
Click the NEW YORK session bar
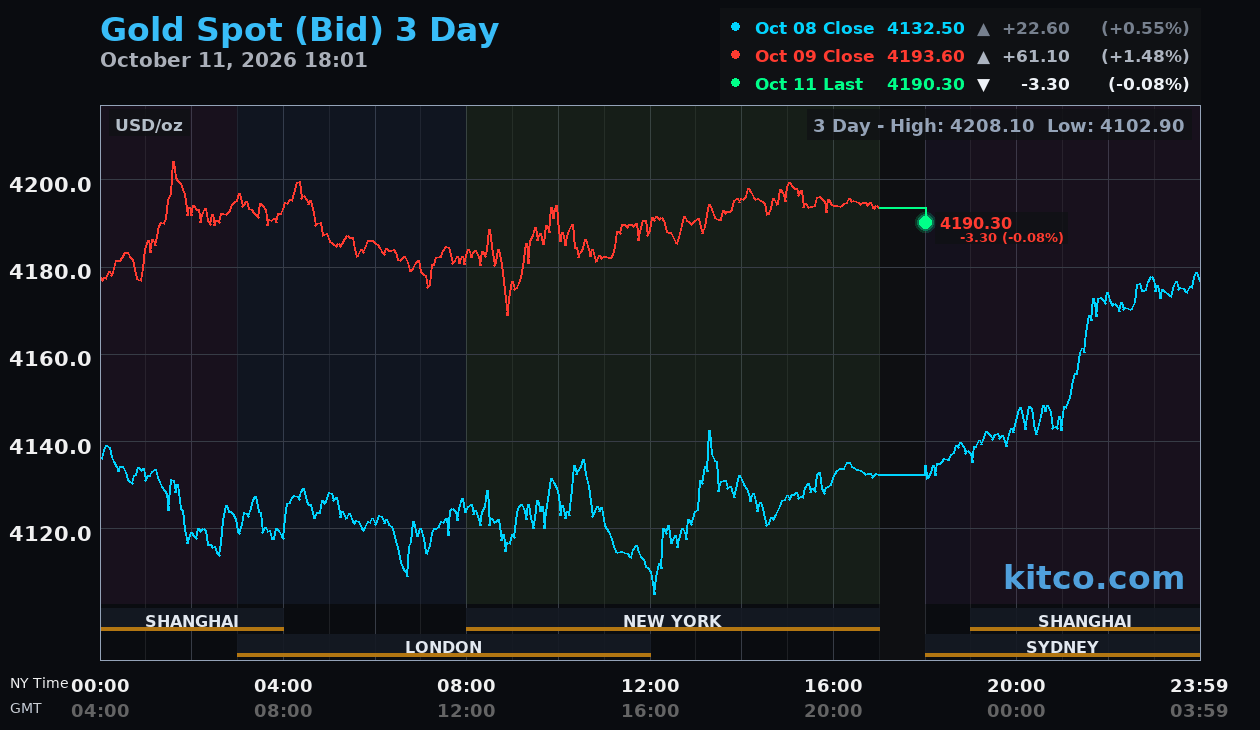click(673, 620)
